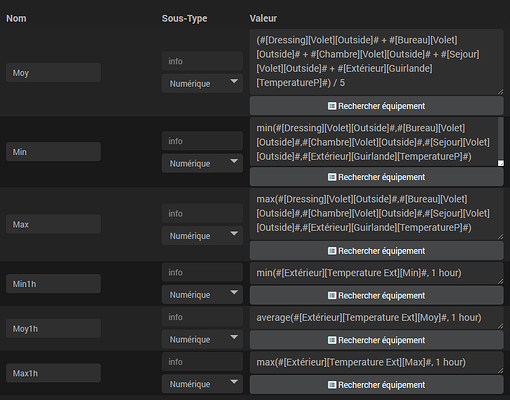This screenshot has width=510, height=400.
Task: Click Rechercher équipement for the Moy1h command
Action: point(376,340)
